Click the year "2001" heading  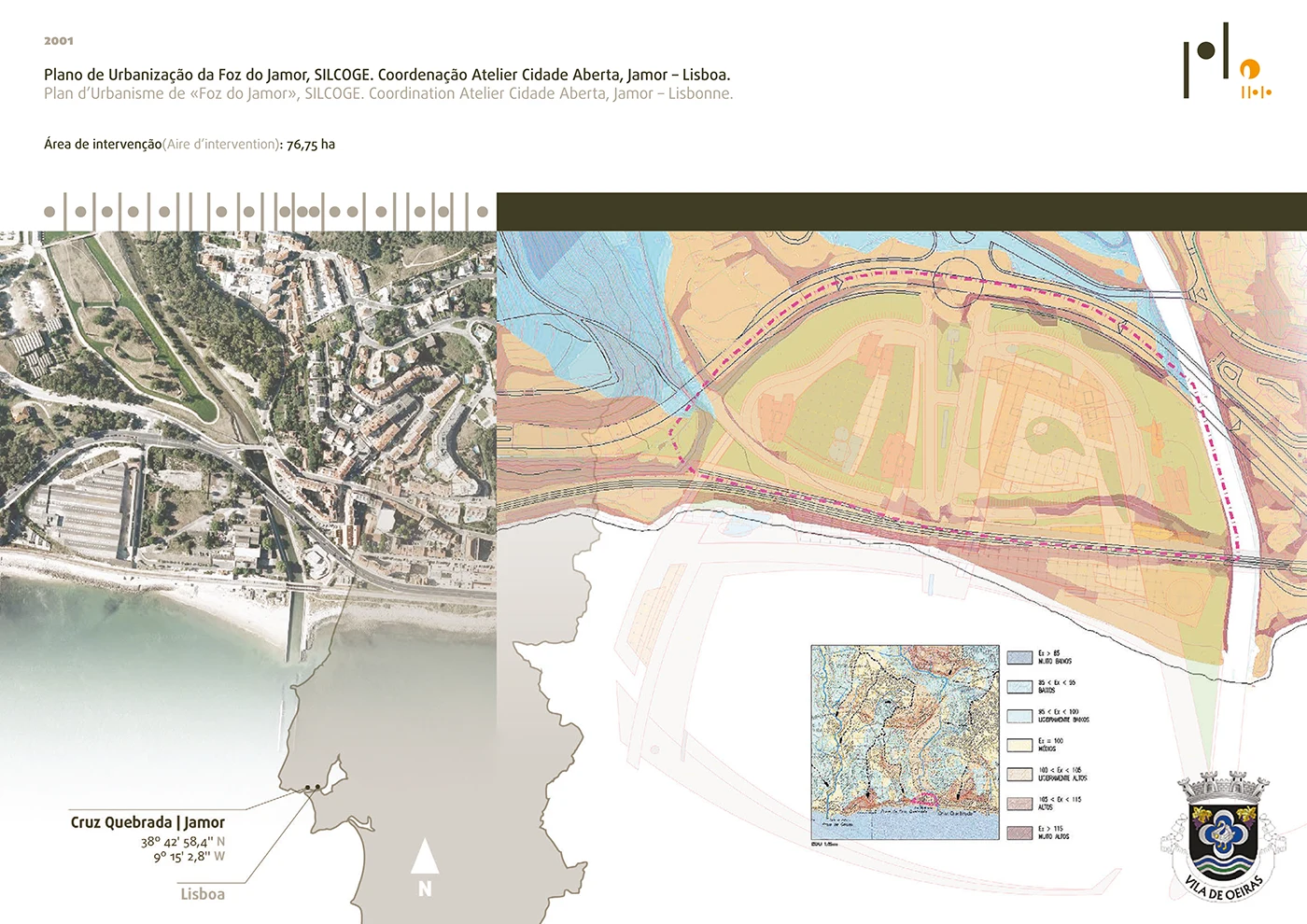59,41
